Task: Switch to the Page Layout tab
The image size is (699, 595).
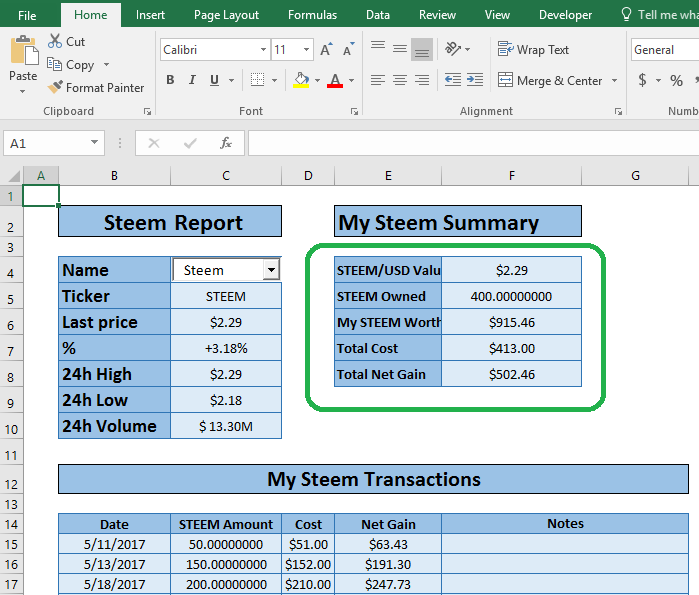Action: (x=226, y=15)
